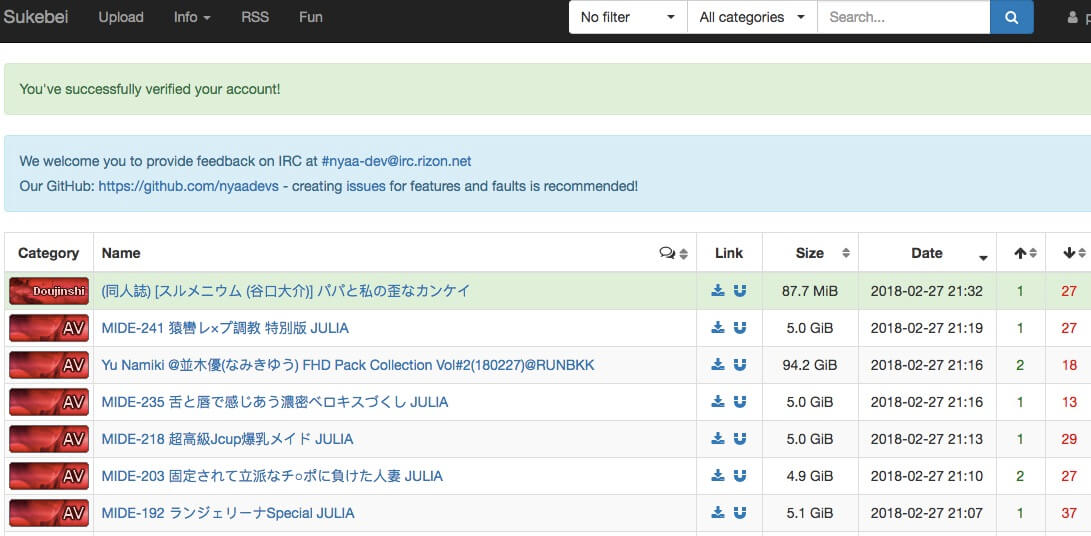Click the AV category badge in MIDE-218 row
Screen dimensions: 1091x536
pos(49,439)
